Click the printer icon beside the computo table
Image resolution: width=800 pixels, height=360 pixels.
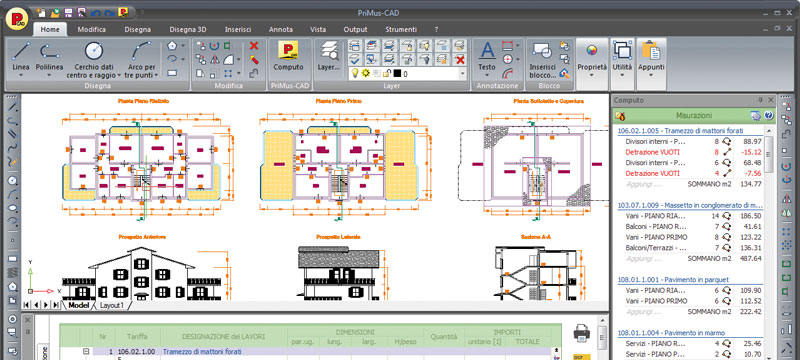582,333
